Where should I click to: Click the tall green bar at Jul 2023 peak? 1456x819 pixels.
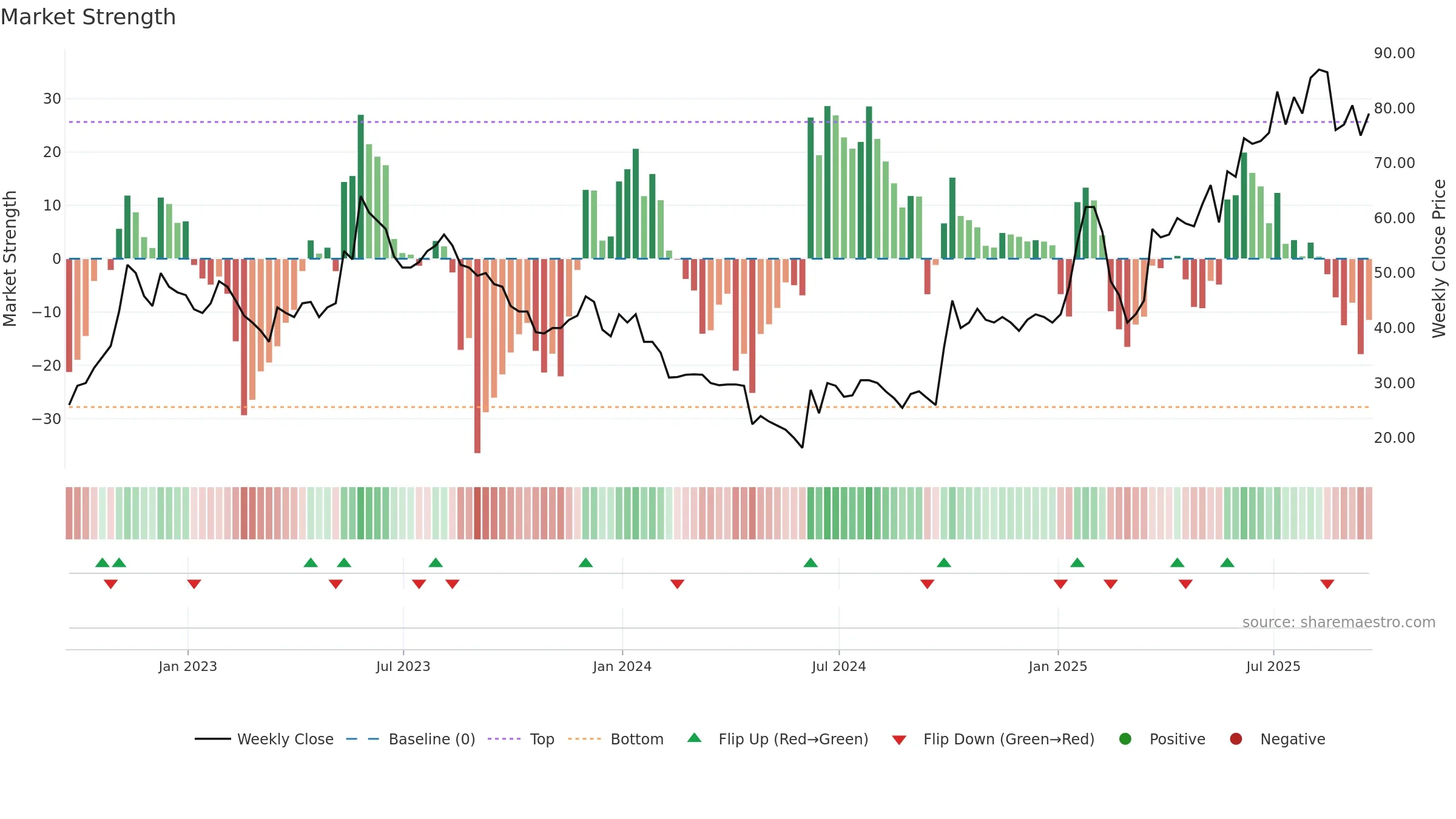361,187
